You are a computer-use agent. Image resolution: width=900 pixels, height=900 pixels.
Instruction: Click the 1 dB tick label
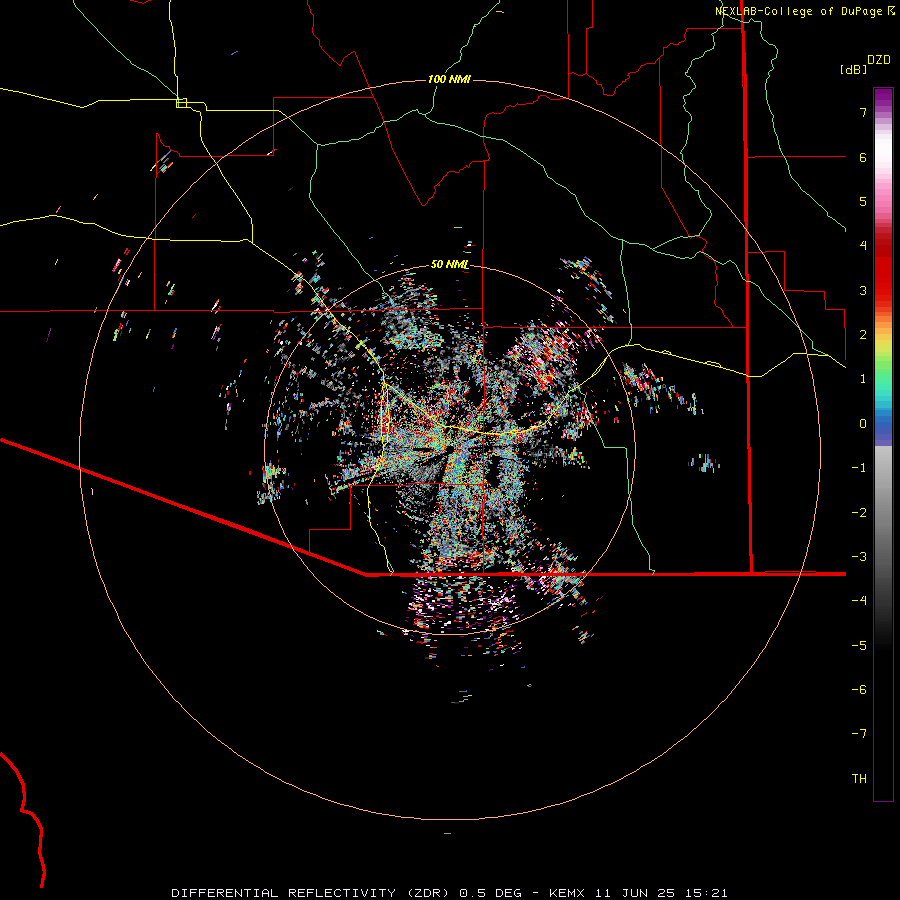(x=863, y=379)
